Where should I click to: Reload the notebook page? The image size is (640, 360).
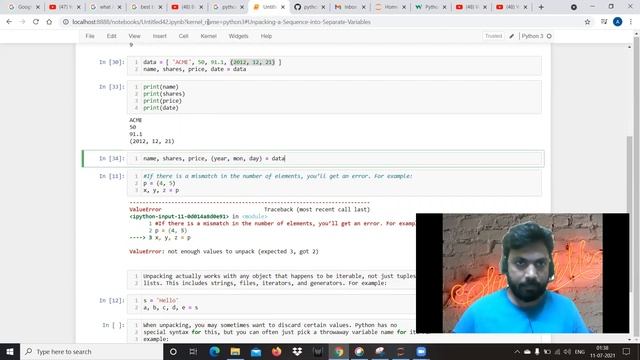(x=36, y=22)
